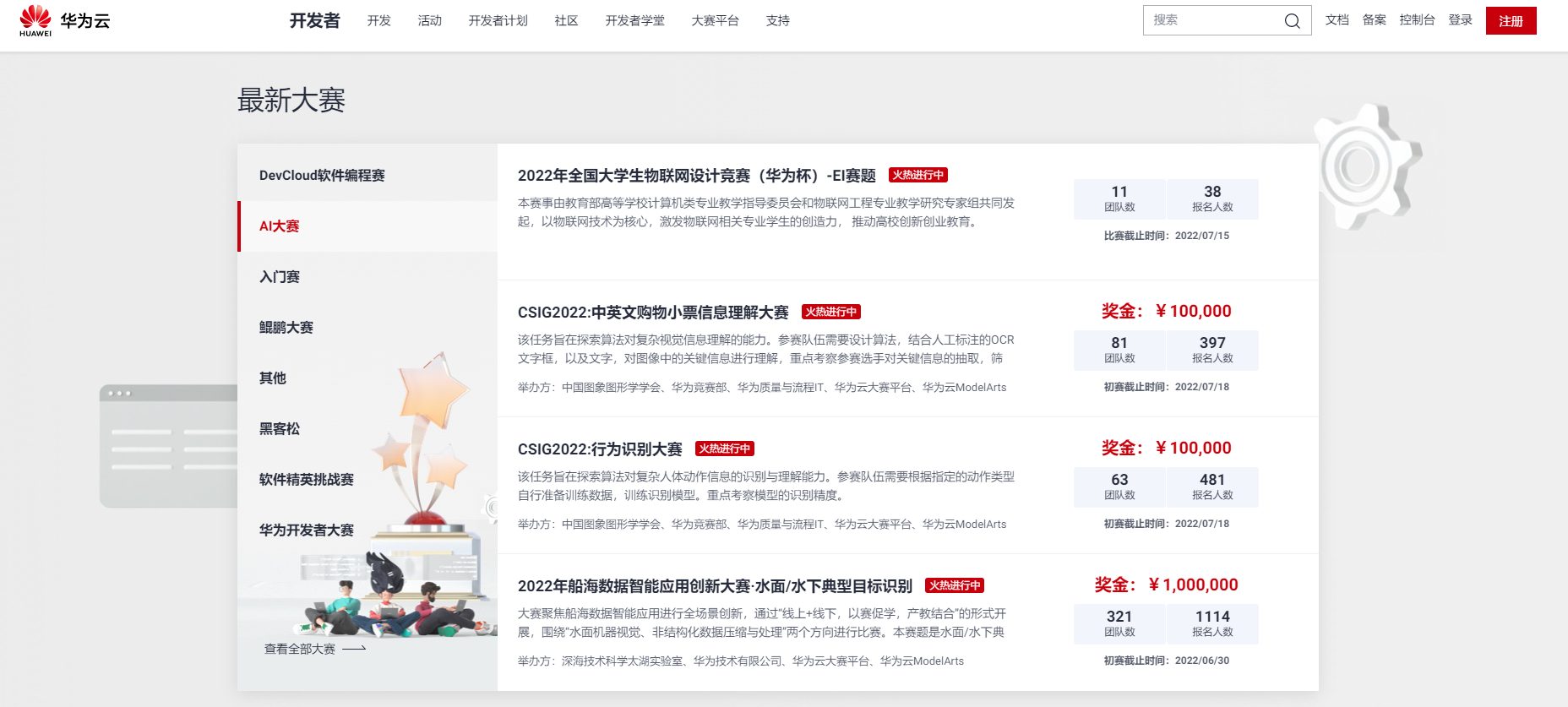Click the 397 报名人数 stat box
The width and height of the screenshot is (1568, 707).
(1212, 351)
